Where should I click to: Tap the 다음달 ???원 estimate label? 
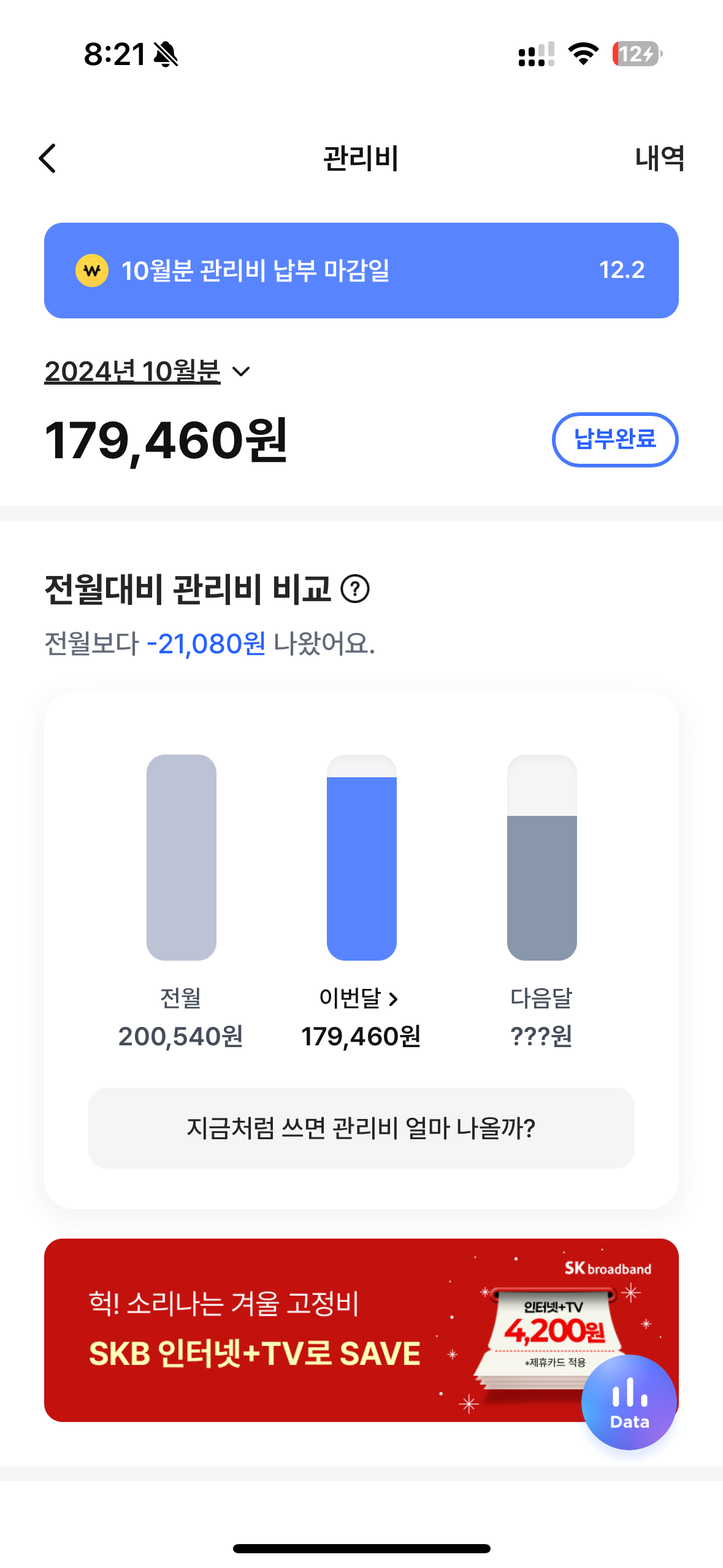[541, 1036]
